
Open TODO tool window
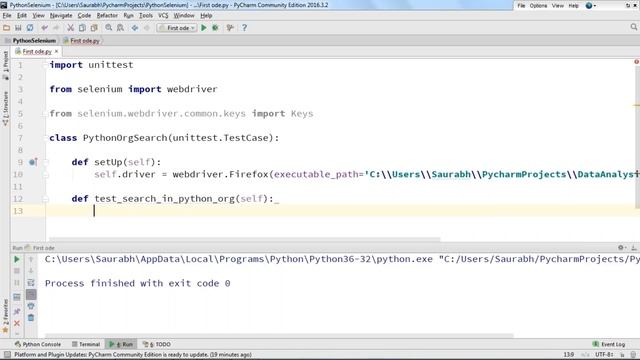click(x=157, y=344)
